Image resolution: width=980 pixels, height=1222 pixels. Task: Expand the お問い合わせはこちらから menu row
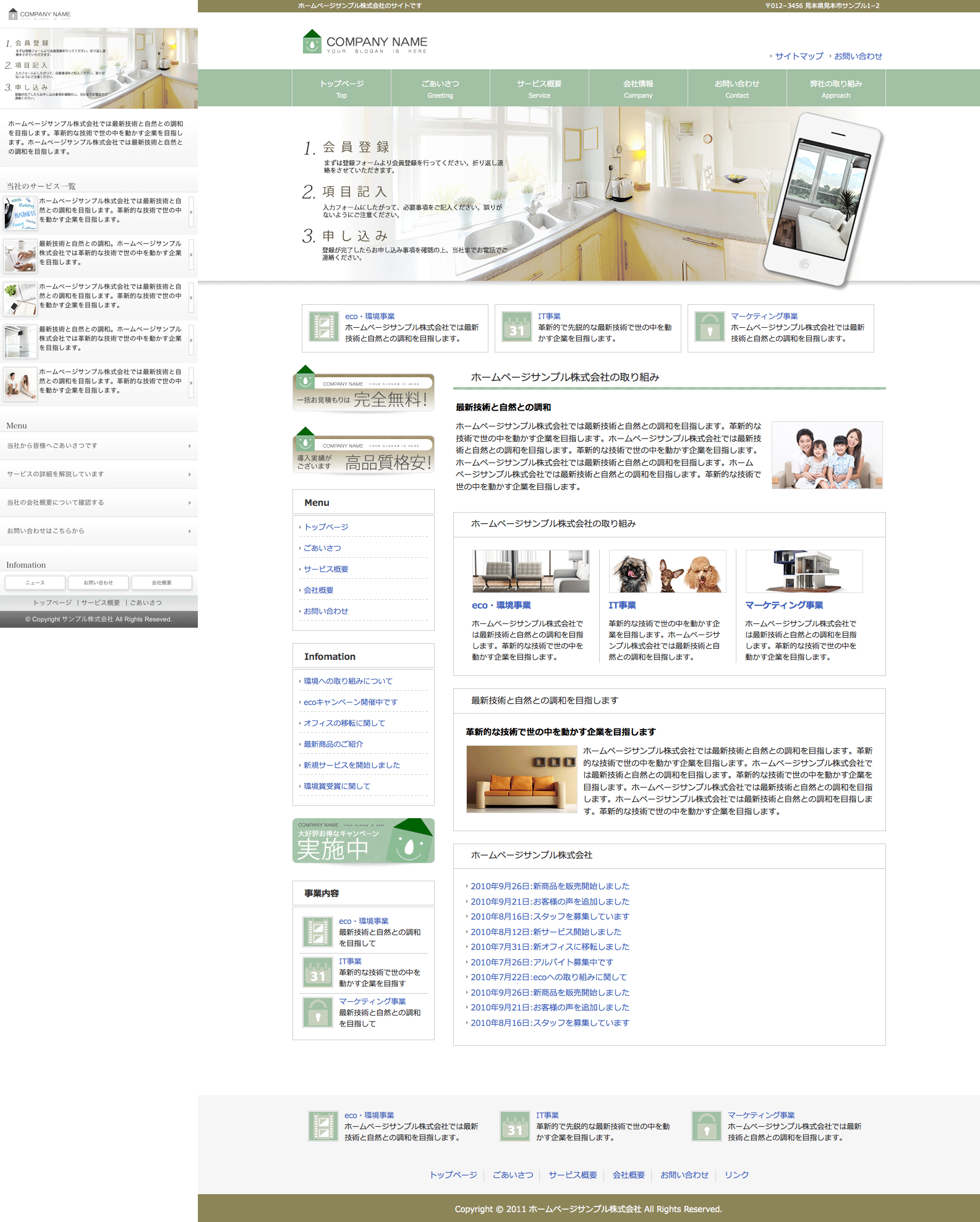tap(99, 531)
